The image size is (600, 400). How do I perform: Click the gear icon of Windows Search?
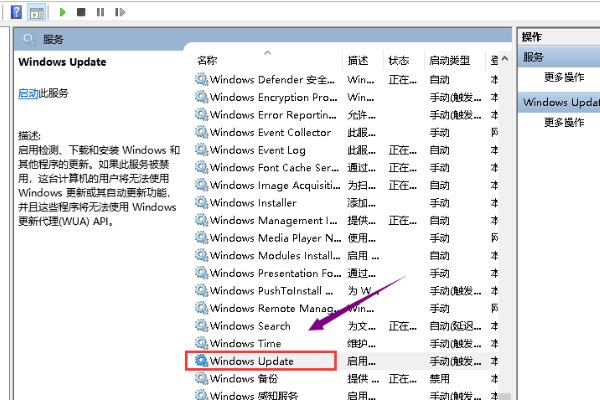201,326
